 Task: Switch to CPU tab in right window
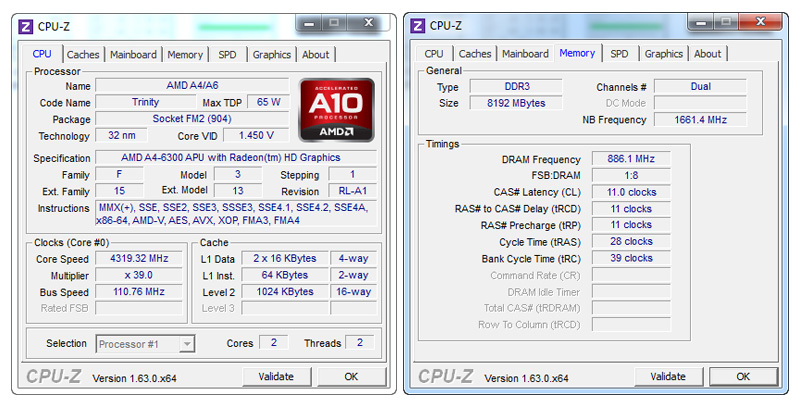[434, 54]
